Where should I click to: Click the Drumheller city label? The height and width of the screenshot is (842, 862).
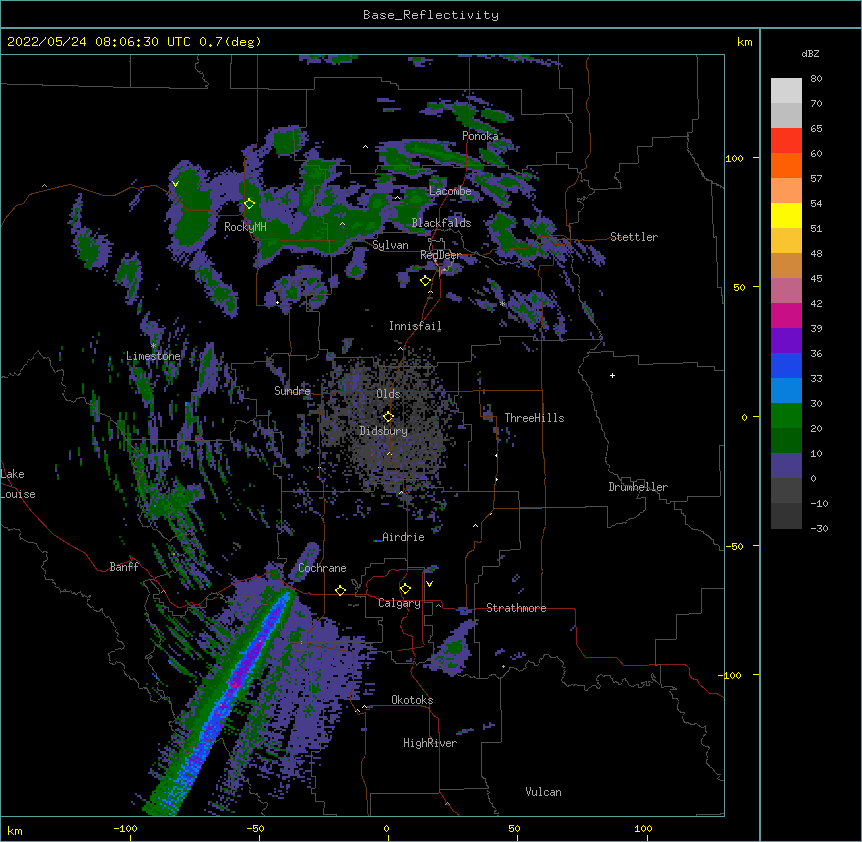click(x=638, y=487)
